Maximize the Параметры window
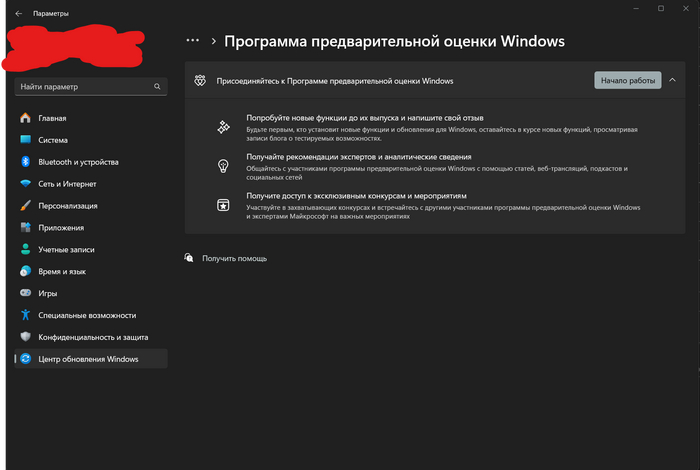 click(x=661, y=8)
